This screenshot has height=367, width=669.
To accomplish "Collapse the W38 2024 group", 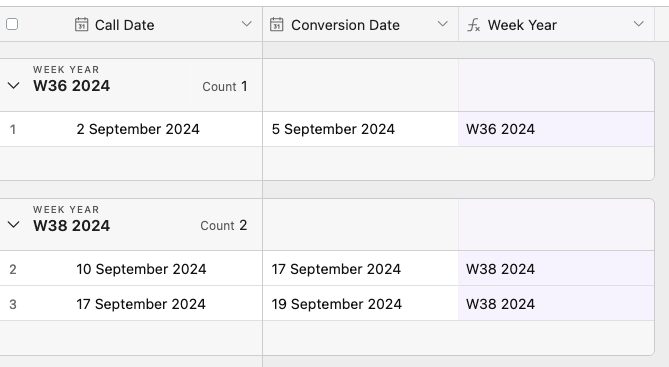I will coord(14,224).
